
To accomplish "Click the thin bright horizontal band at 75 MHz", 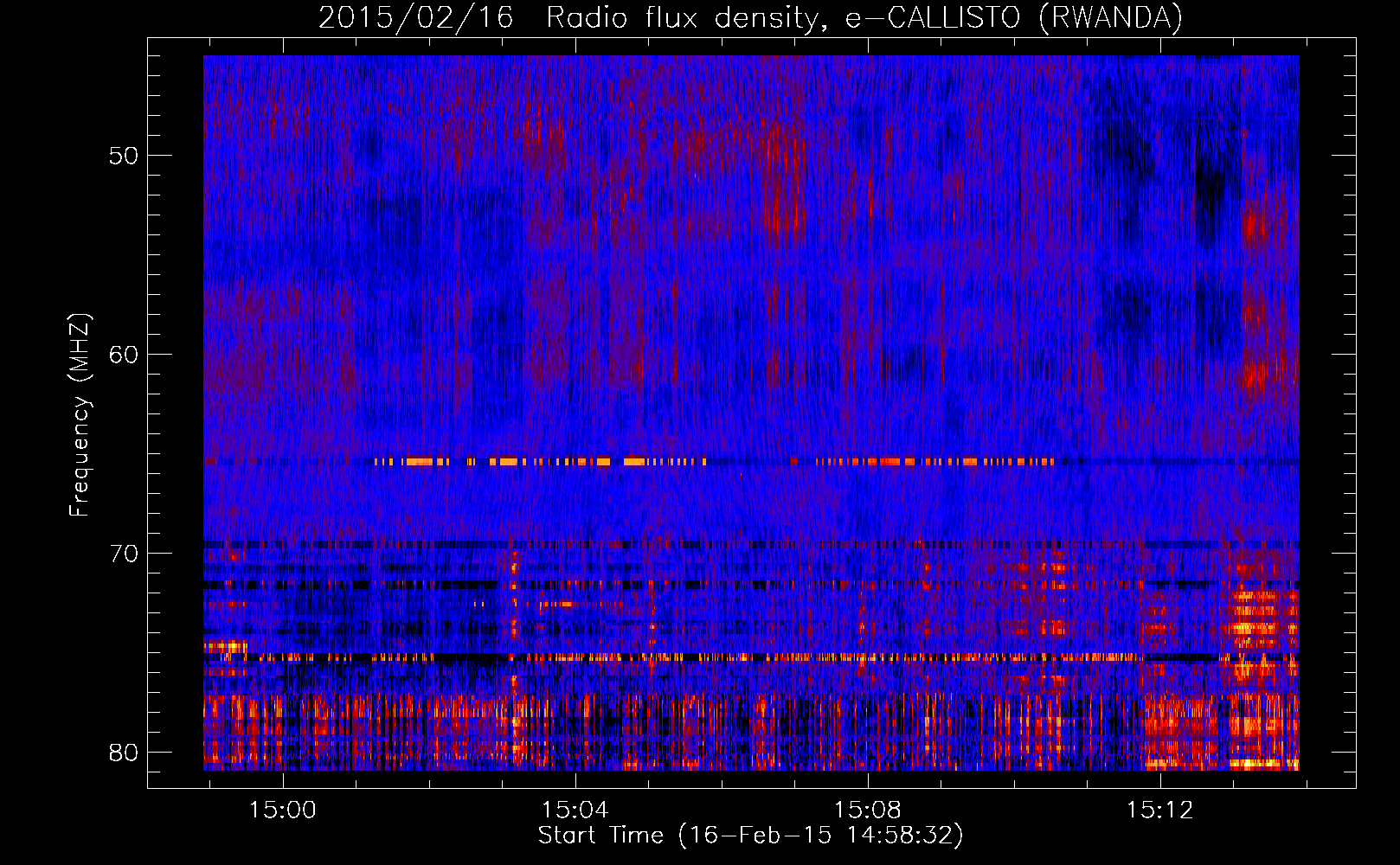I will (692, 657).
